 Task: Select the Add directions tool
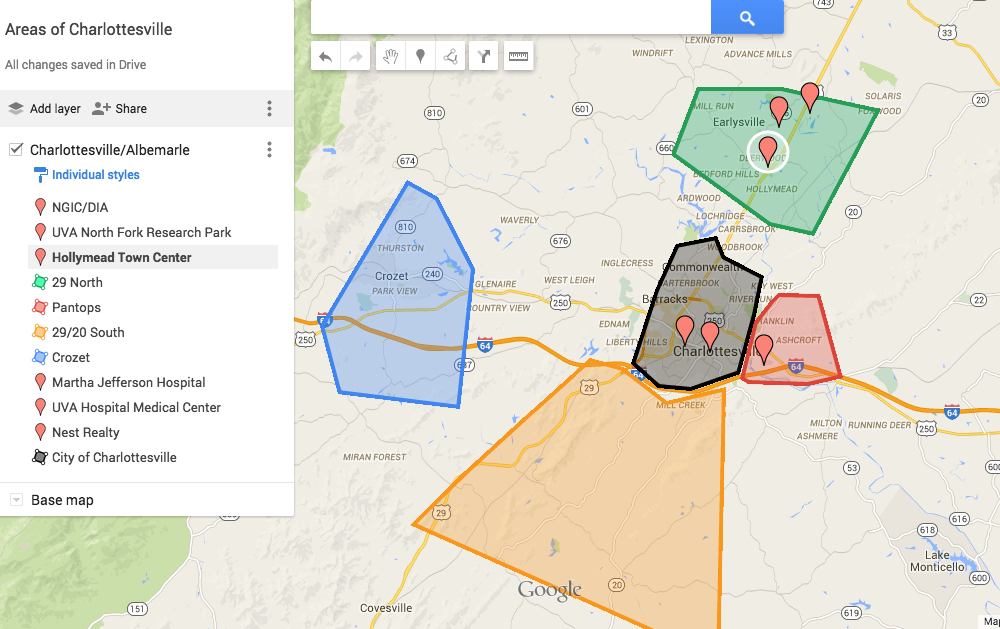click(484, 55)
